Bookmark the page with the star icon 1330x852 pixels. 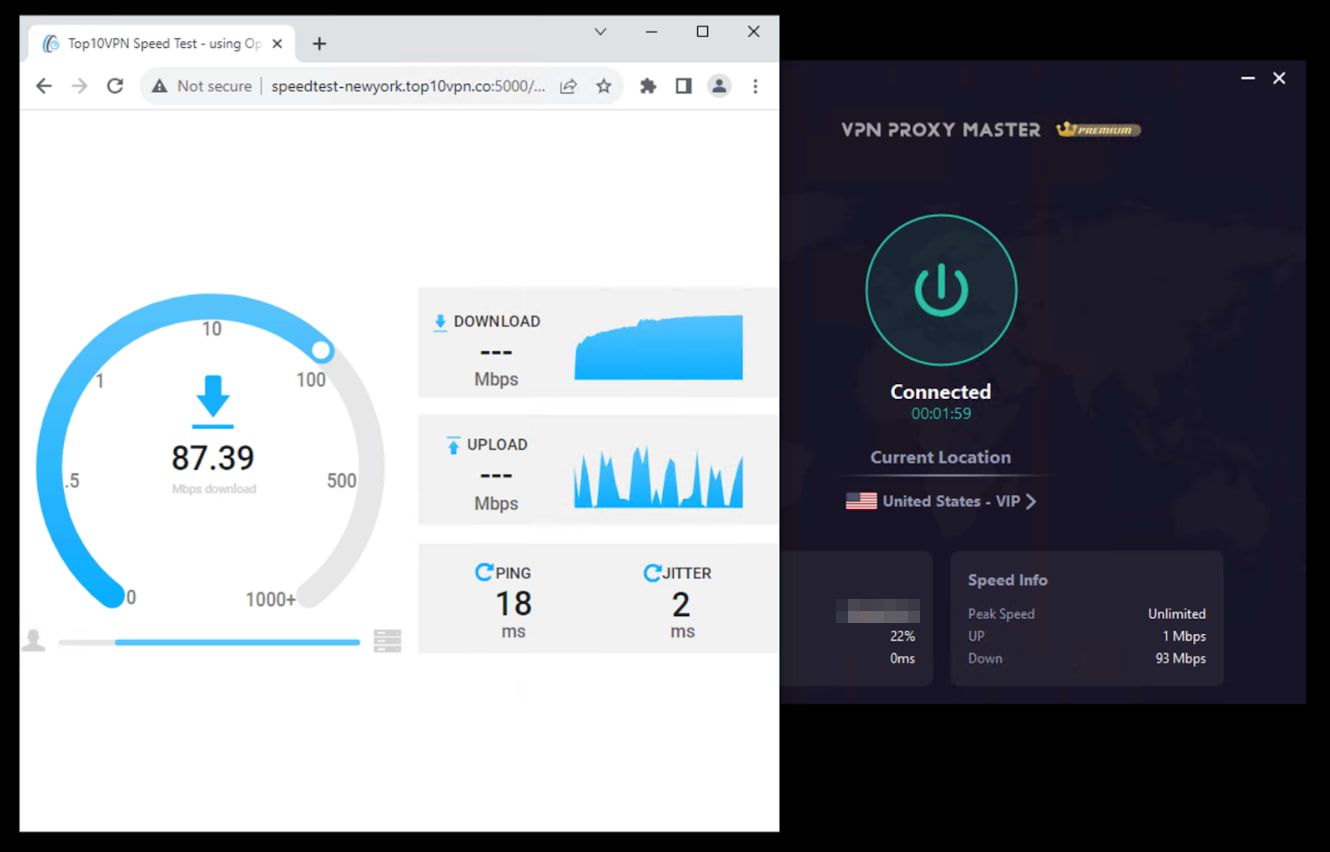(x=604, y=86)
